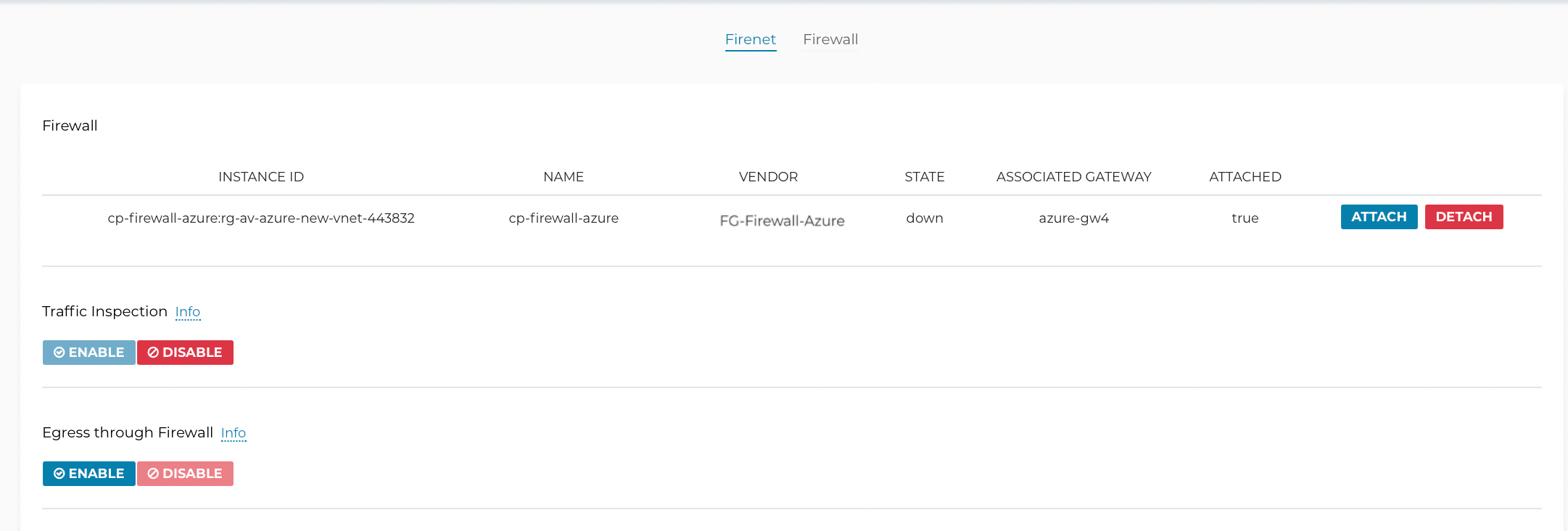
Task: Switch to the Firenet tab
Action: 750,39
